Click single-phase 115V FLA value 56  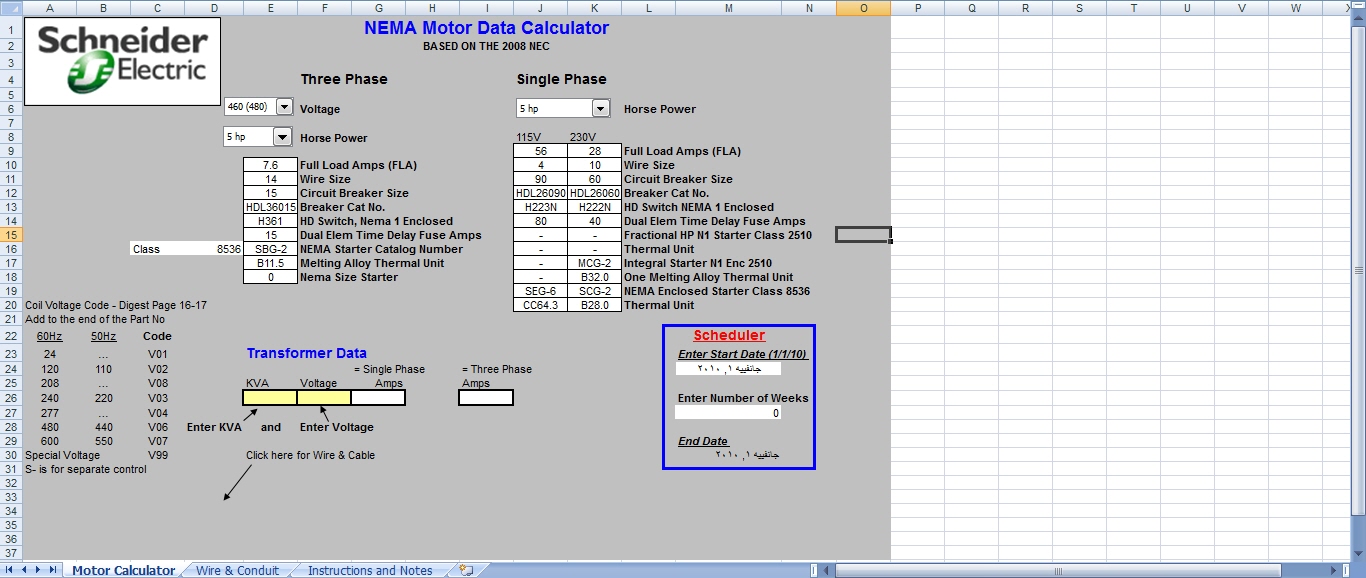(x=540, y=151)
